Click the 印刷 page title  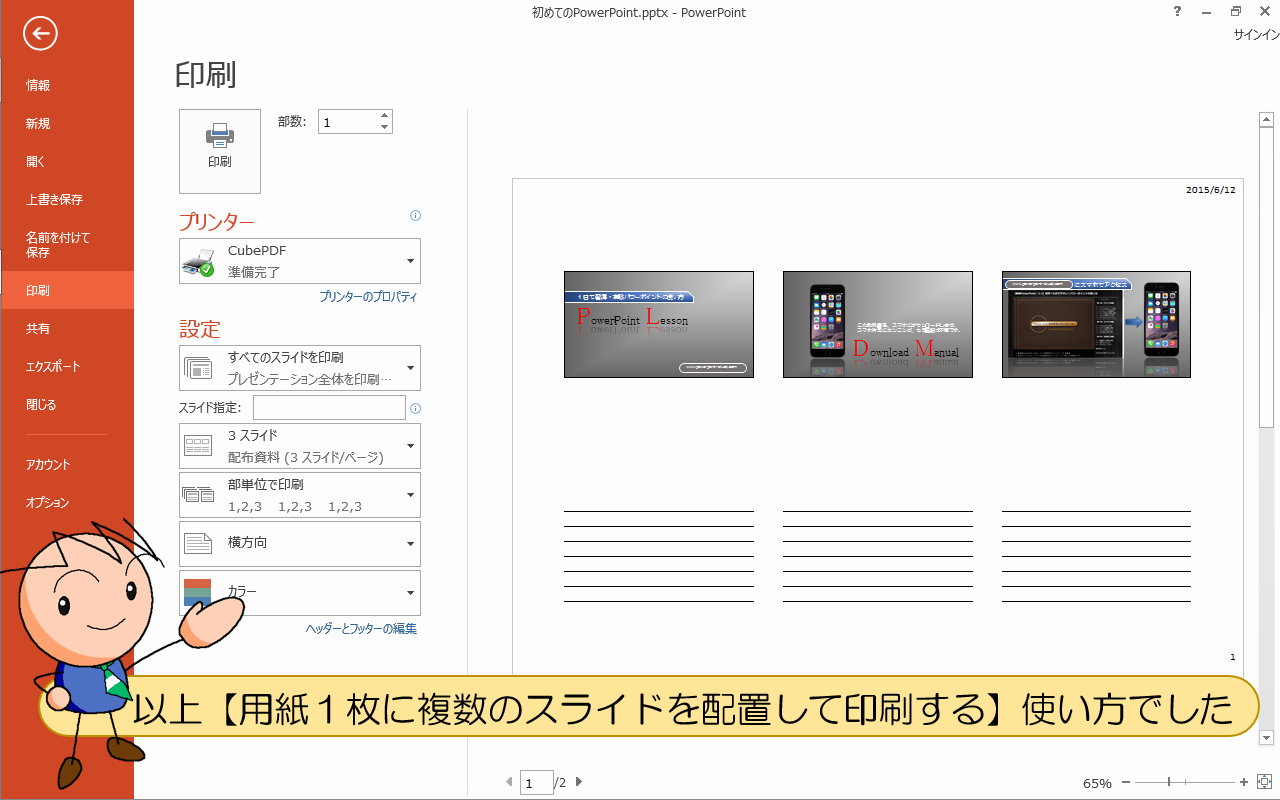point(206,75)
